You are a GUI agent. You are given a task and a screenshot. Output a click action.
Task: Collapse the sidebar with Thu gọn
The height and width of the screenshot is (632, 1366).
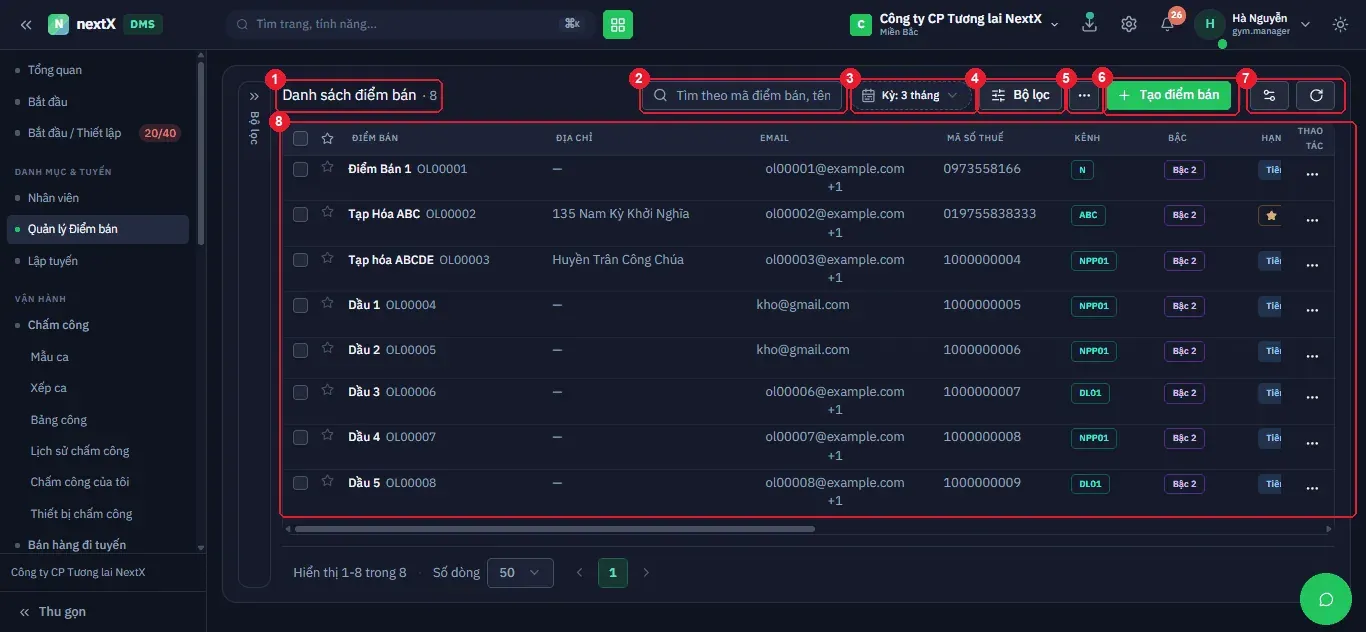click(x=53, y=612)
